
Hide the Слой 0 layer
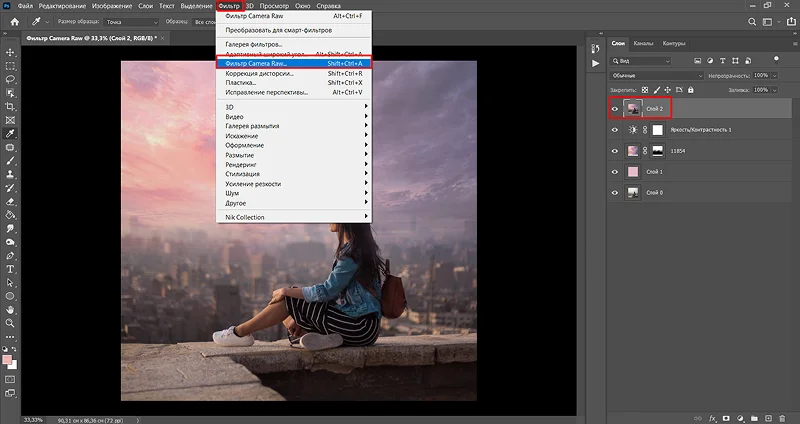[x=615, y=193]
